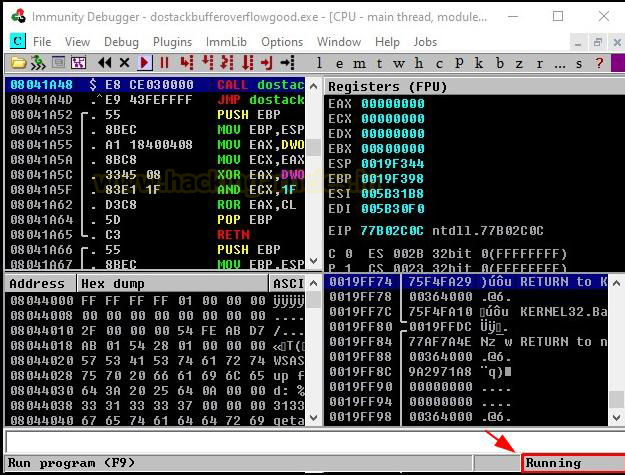Open the Help menu
Viewport: 625px width, 475px height.
387,42
